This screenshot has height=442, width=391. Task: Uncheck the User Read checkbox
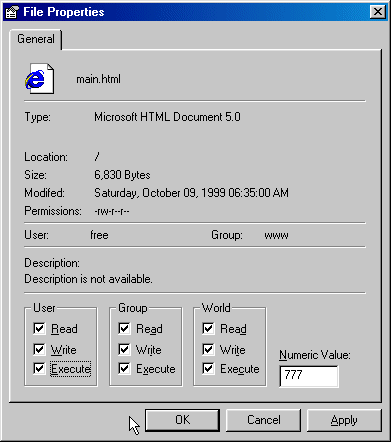click(x=39, y=329)
